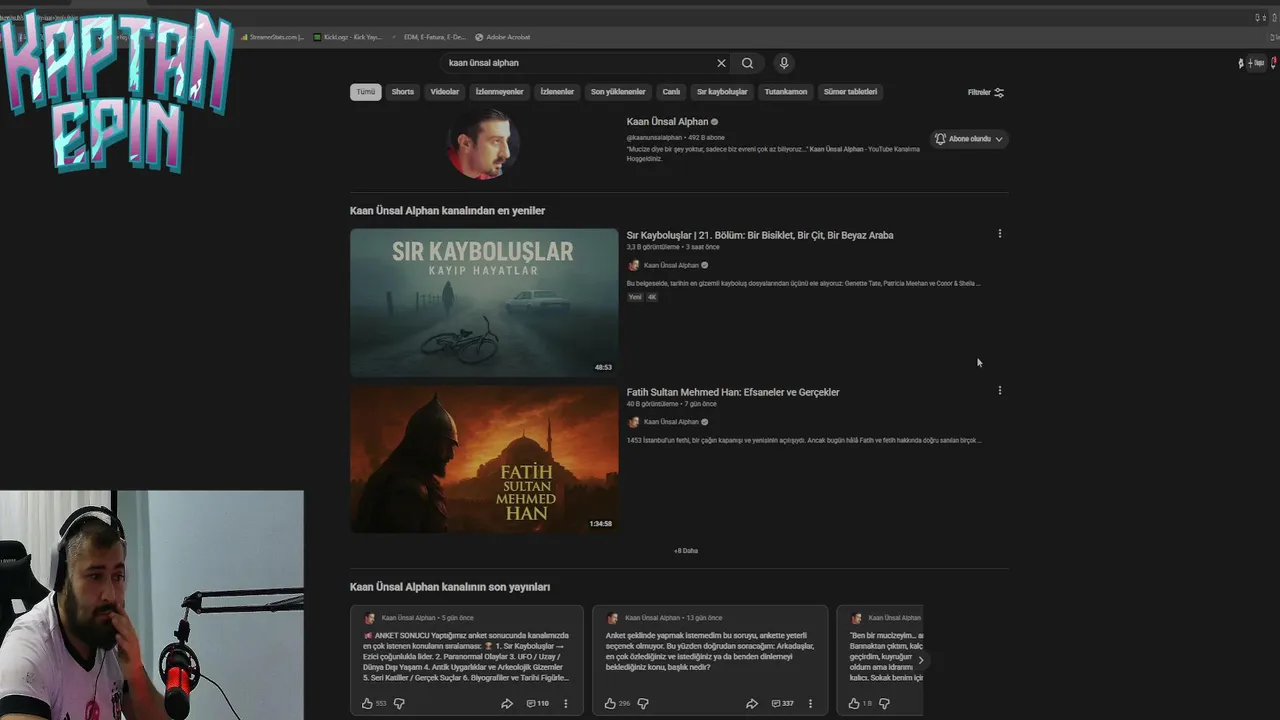Open the EDM, E-Fatura bookmark
The width and height of the screenshot is (1280, 720).
(x=430, y=37)
